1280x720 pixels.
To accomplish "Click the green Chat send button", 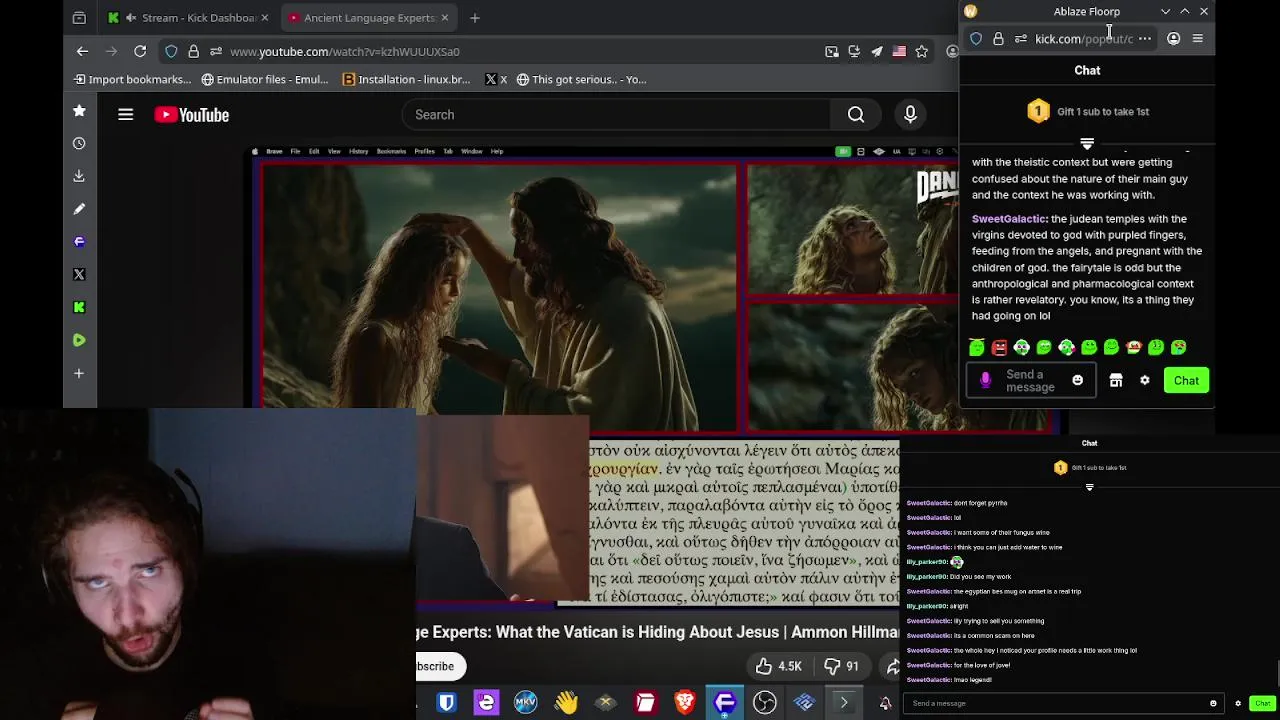I will (1187, 381).
